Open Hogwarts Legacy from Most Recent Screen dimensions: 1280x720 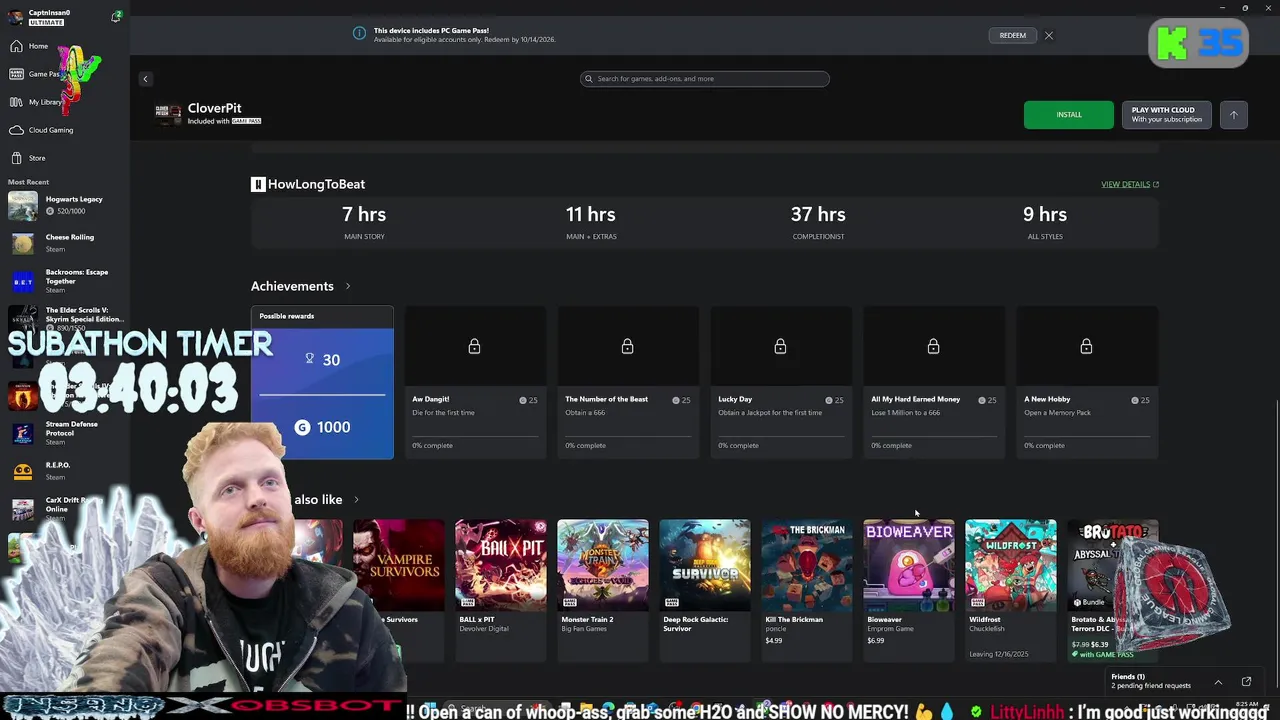65,205
